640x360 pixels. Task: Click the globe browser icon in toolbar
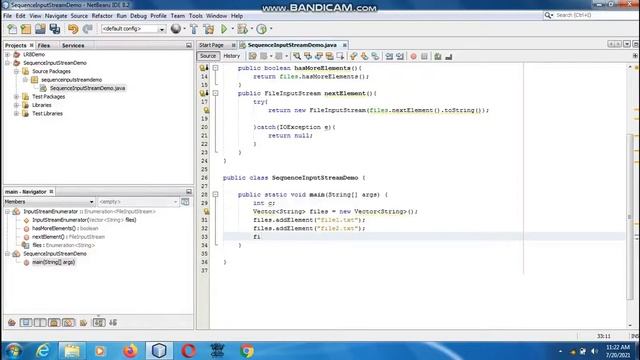click(x=176, y=29)
